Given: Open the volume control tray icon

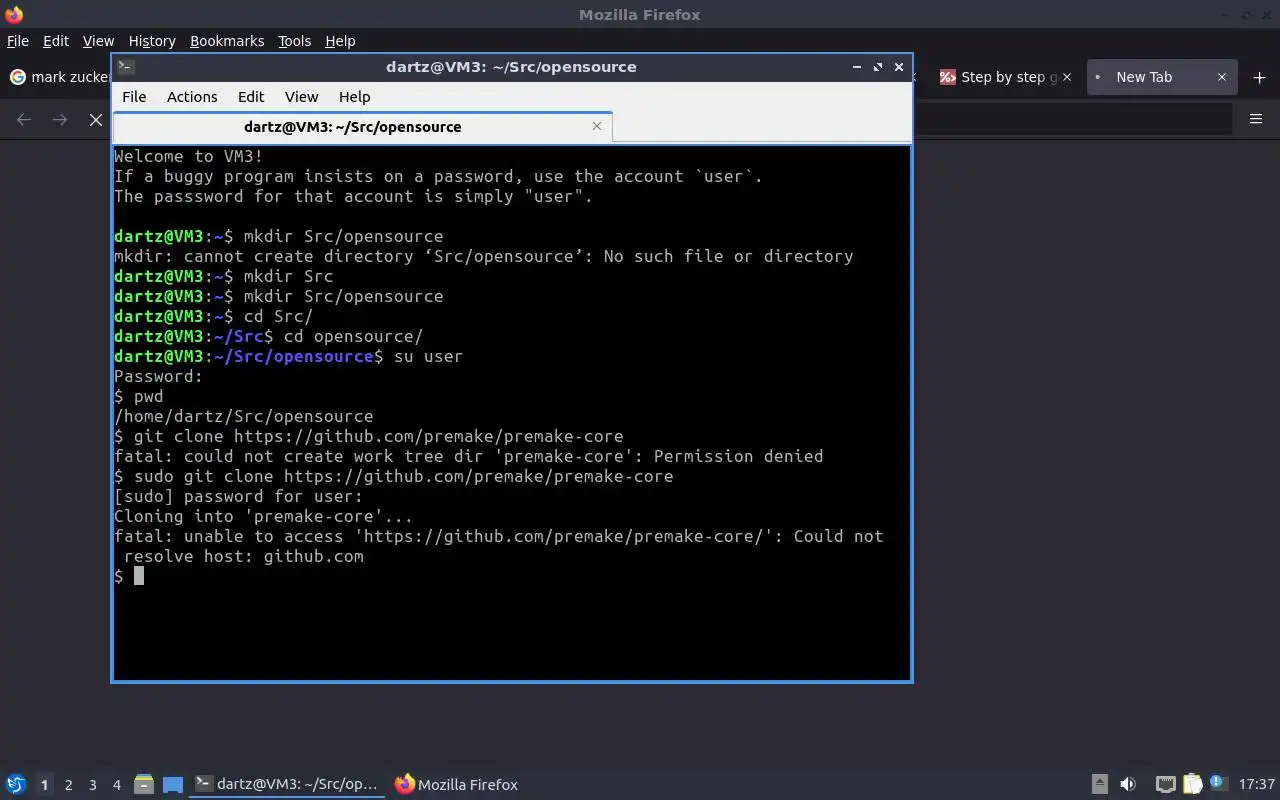Looking at the screenshot, I should tap(1128, 784).
